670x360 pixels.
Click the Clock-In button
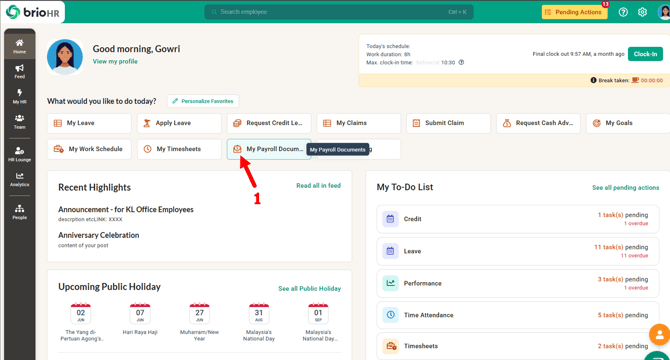pyautogui.click(x=645, y=54)
